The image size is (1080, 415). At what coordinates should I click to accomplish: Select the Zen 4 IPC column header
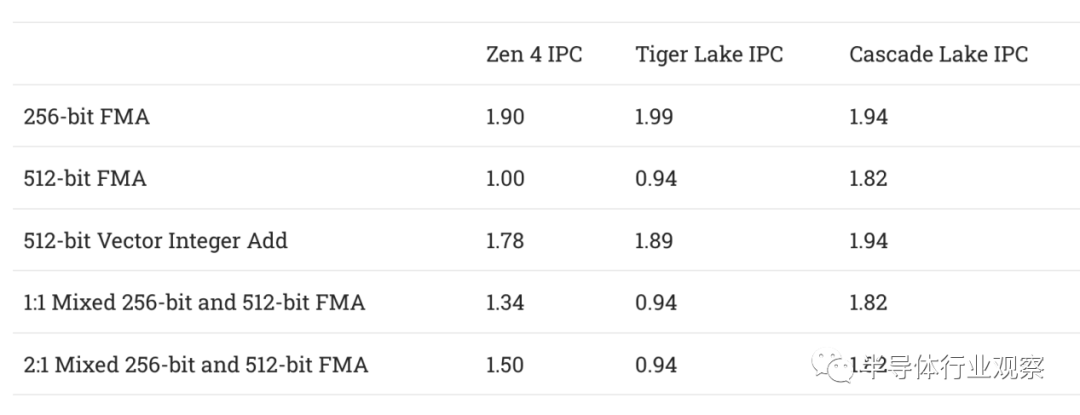(x=533, y=54)
